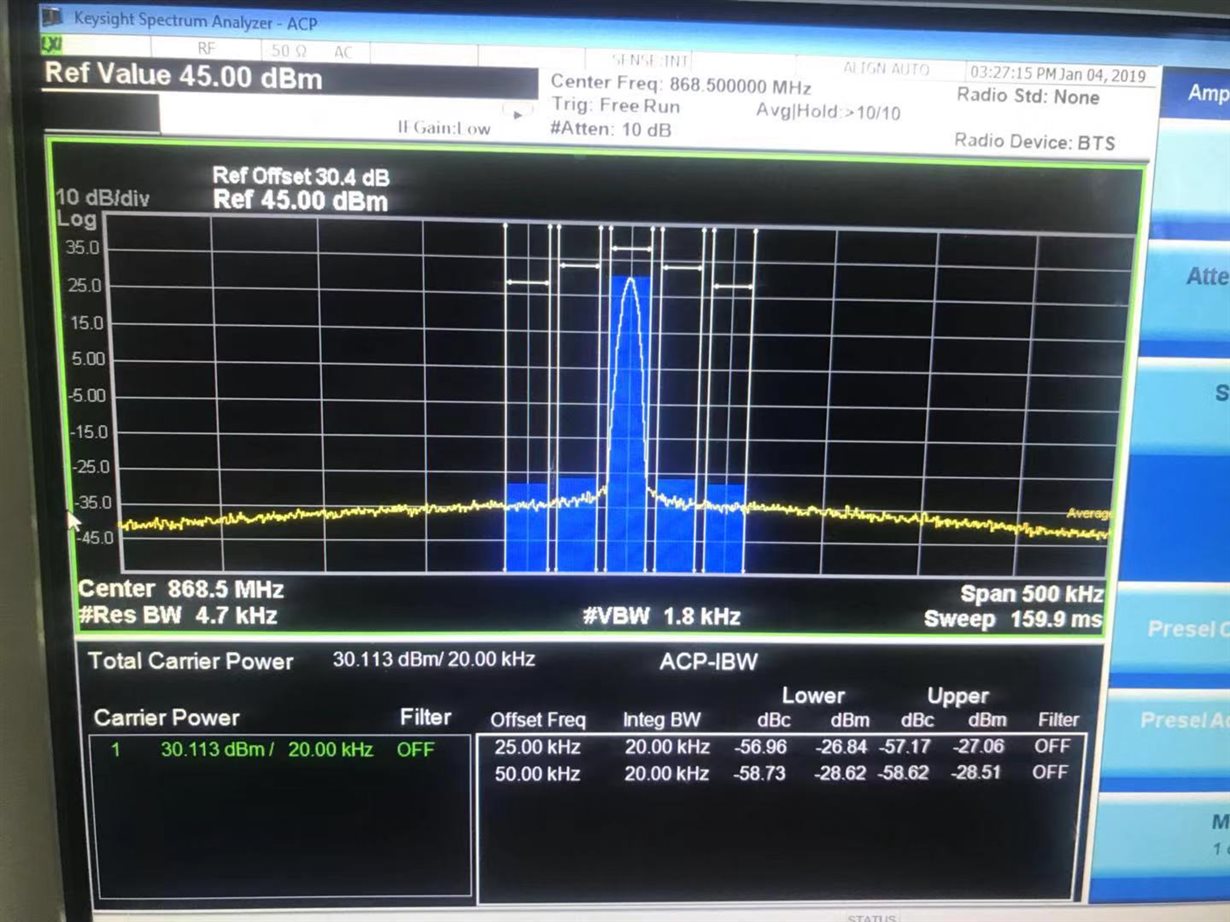Click the #Res BW 4.7 kHz annotation
The image size is (1230, 922).
tap(177, 614)
